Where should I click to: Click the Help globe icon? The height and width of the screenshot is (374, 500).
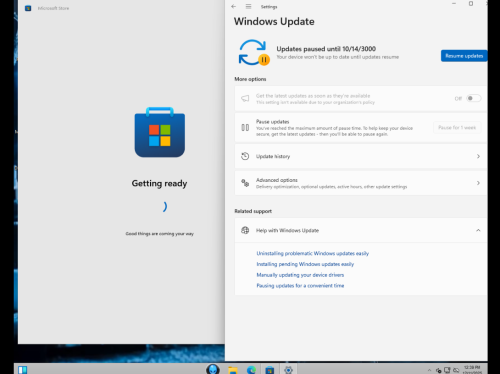(x=245, y=230)
